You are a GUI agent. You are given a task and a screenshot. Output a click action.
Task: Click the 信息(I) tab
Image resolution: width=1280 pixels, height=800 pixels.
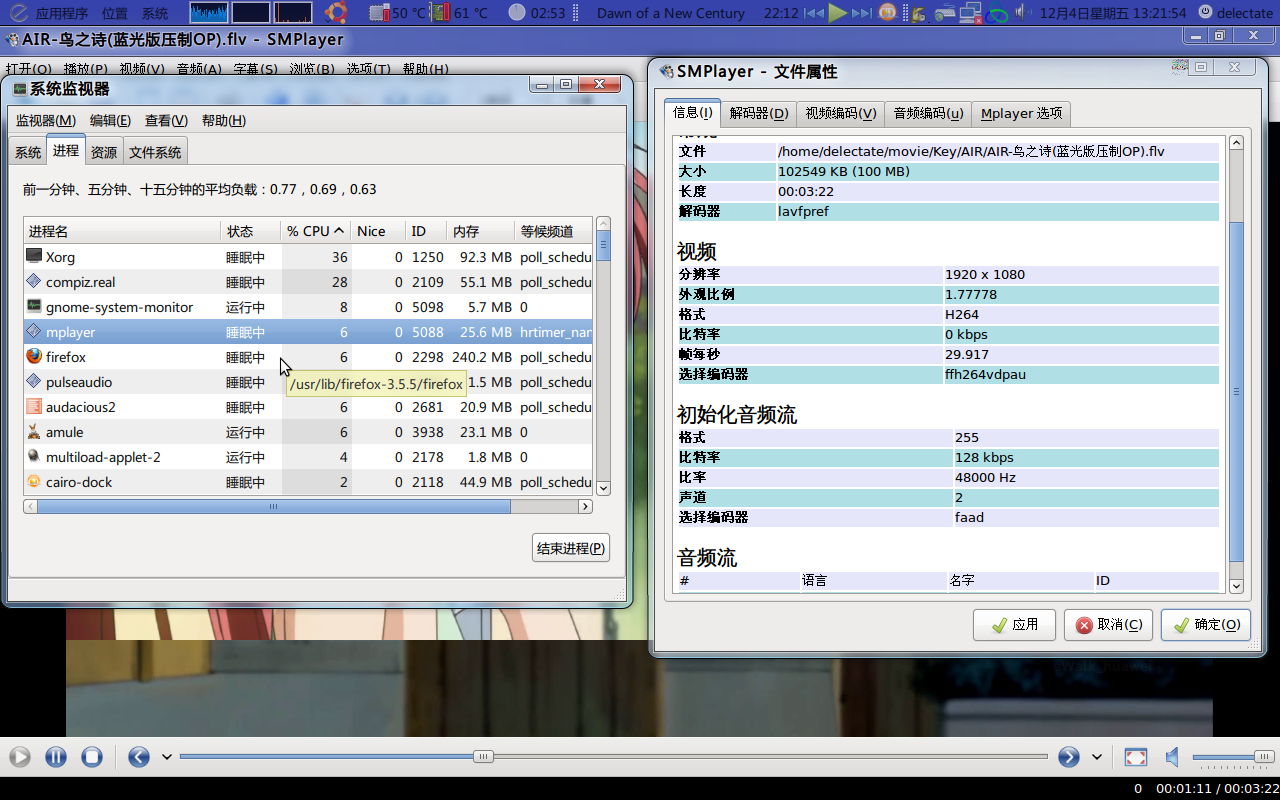click(692, 112)
